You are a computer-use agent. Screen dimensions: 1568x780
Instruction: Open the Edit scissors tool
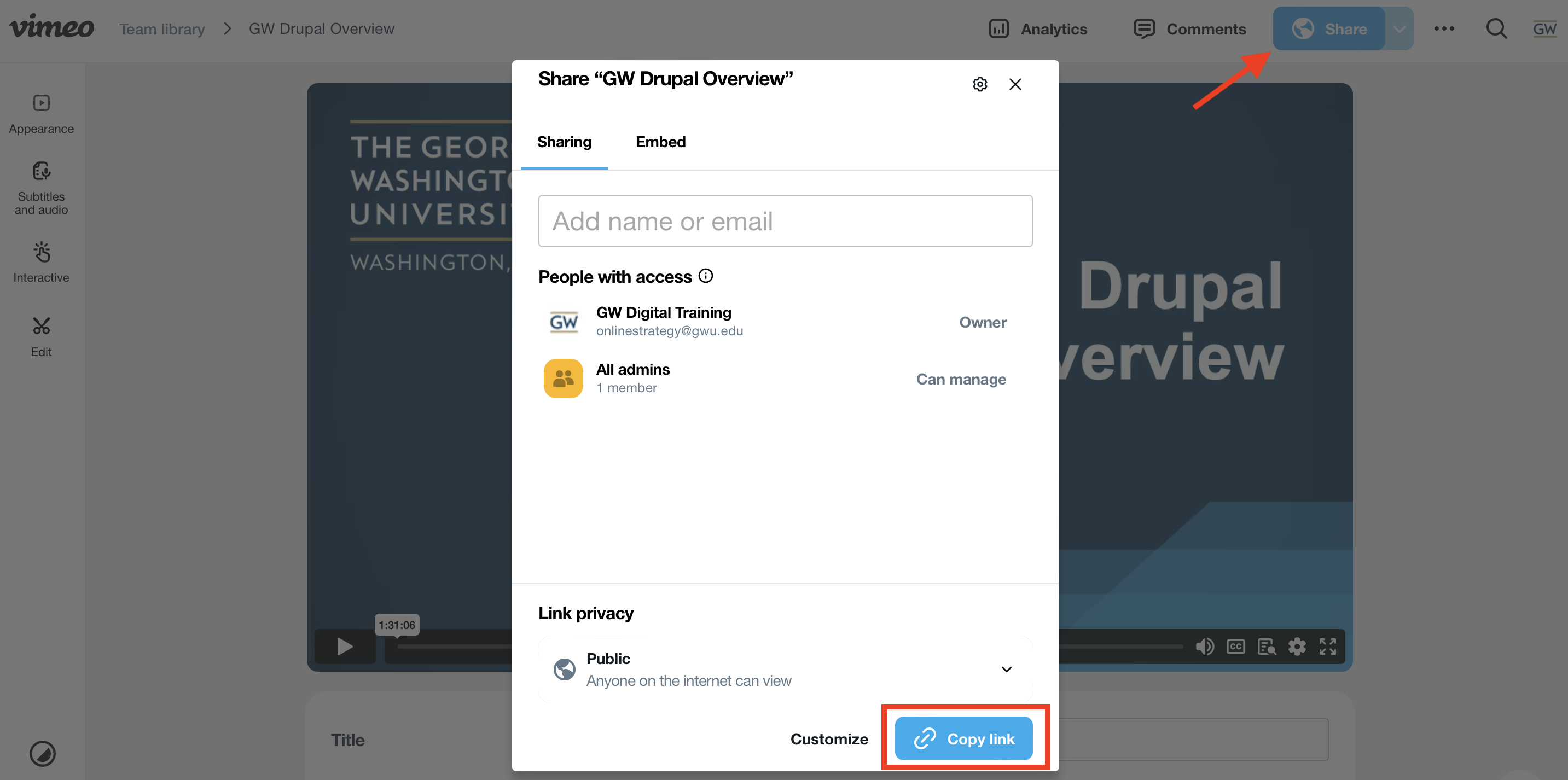click(x=42, y=336)
